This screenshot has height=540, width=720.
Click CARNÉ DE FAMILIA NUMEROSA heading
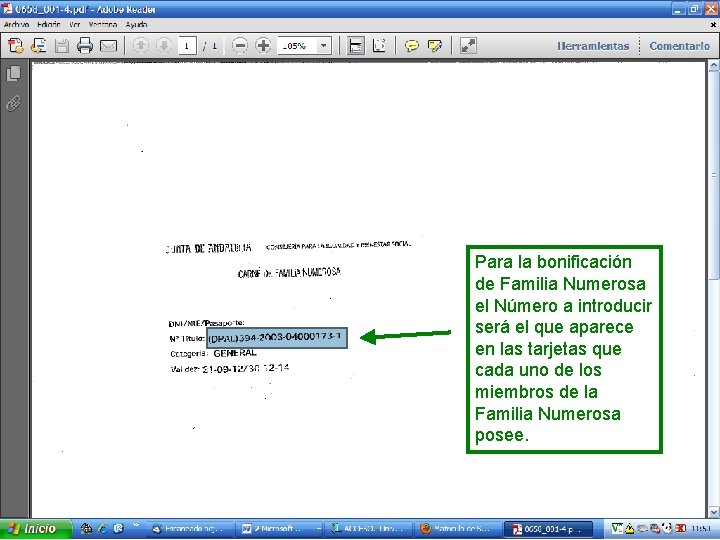[289, 273]
